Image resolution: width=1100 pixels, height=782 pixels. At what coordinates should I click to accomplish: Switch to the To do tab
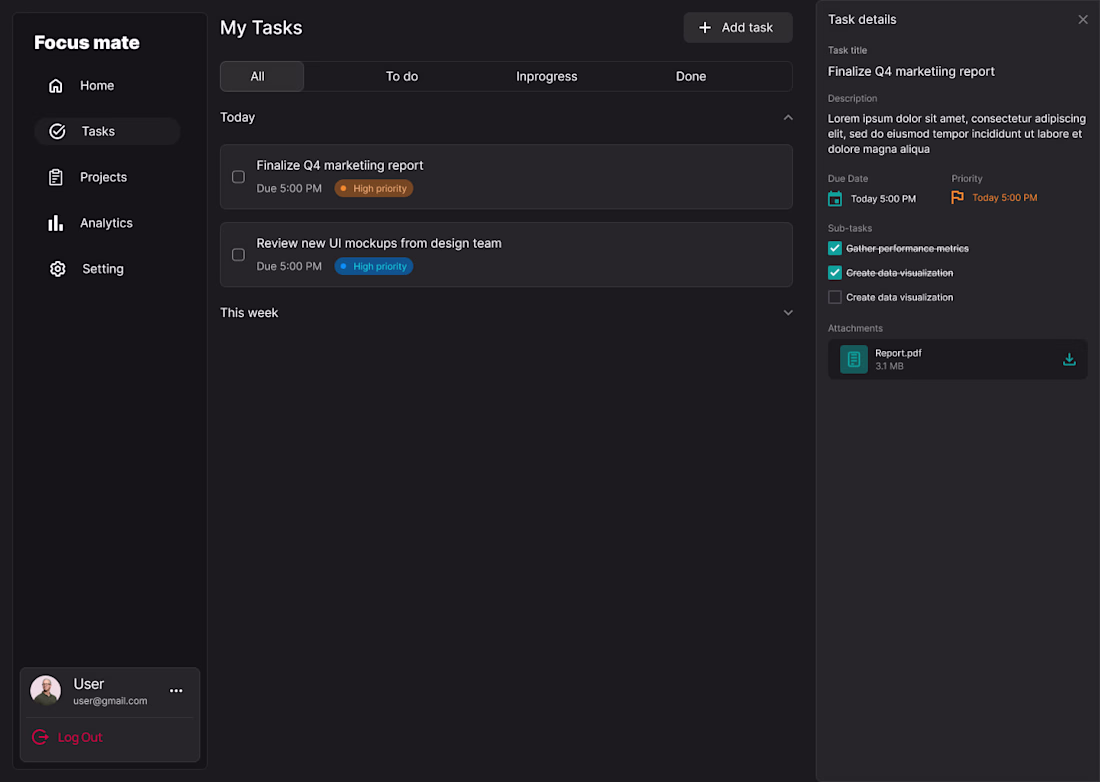pyautogui.click(x=402, y=77)
